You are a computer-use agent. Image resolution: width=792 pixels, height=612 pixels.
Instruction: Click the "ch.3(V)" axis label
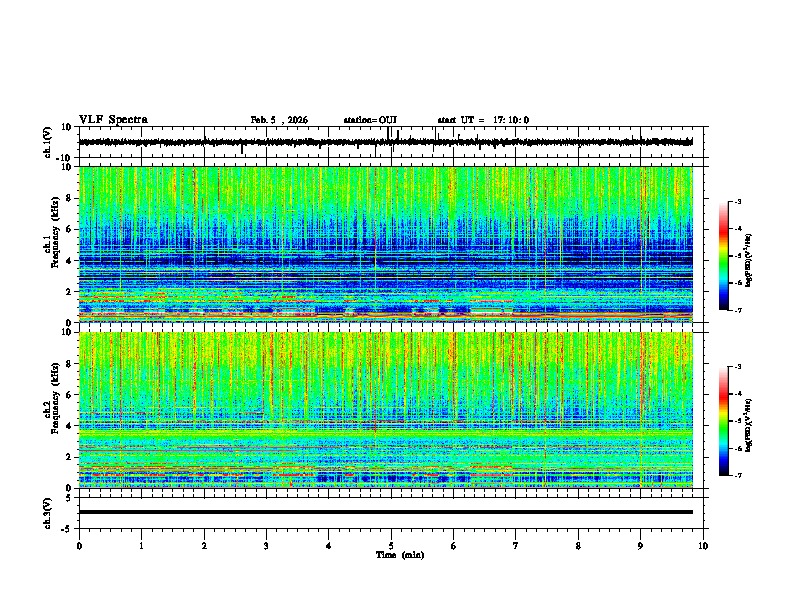tap(47, 513)
